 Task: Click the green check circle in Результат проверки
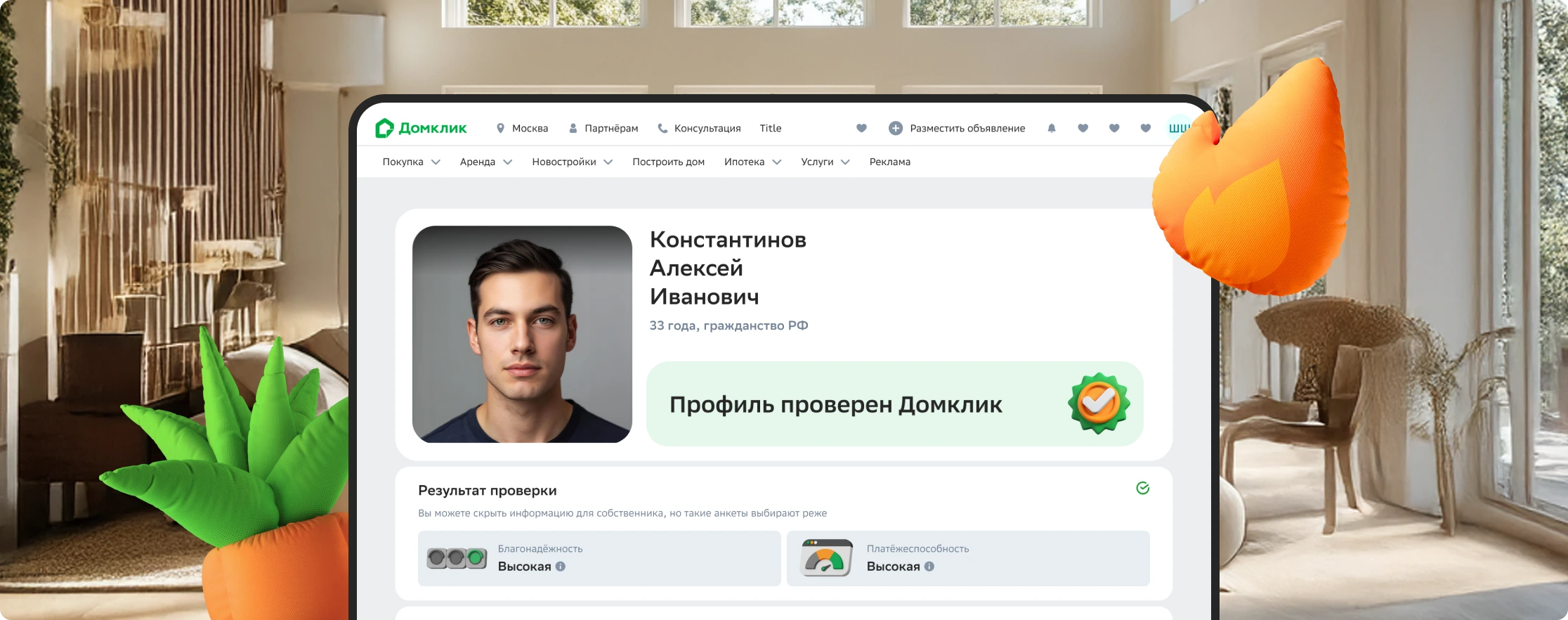pyautogui.click(x=1143, y=488)
